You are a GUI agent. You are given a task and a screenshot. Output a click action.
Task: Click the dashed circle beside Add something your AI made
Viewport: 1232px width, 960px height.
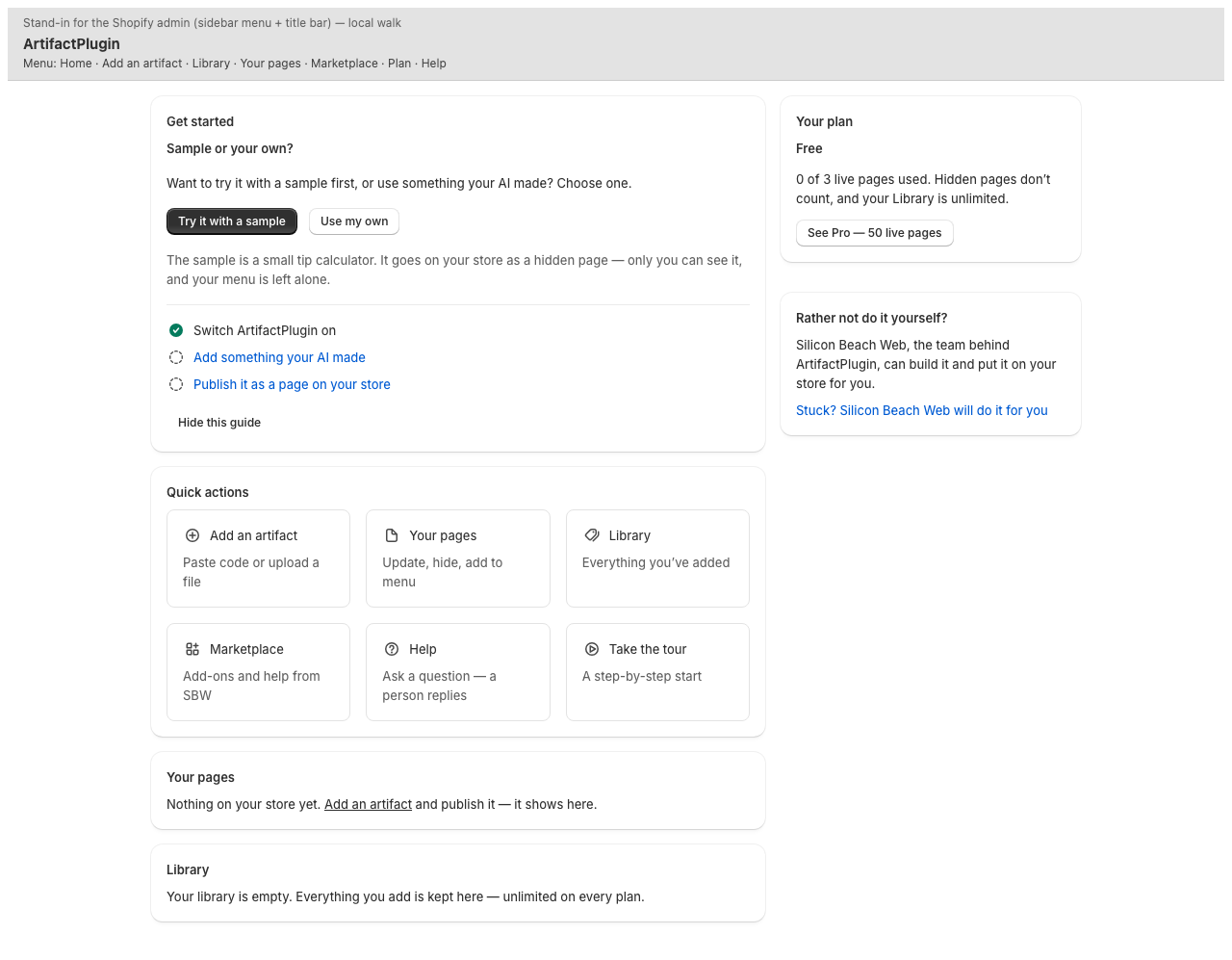[x=176, y=357]
